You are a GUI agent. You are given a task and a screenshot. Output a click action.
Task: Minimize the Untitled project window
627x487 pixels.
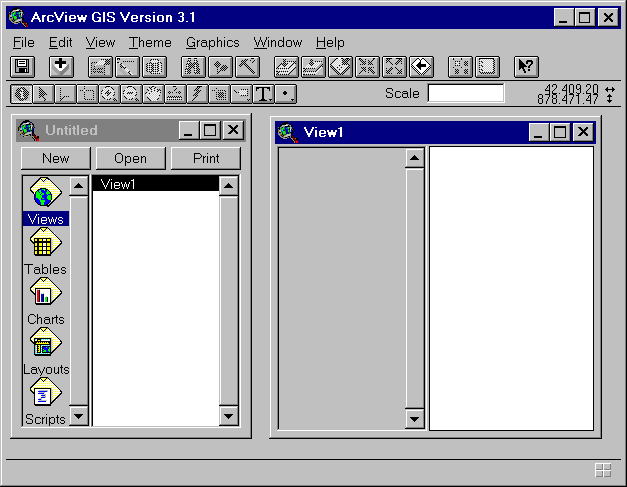pos(189,130)
